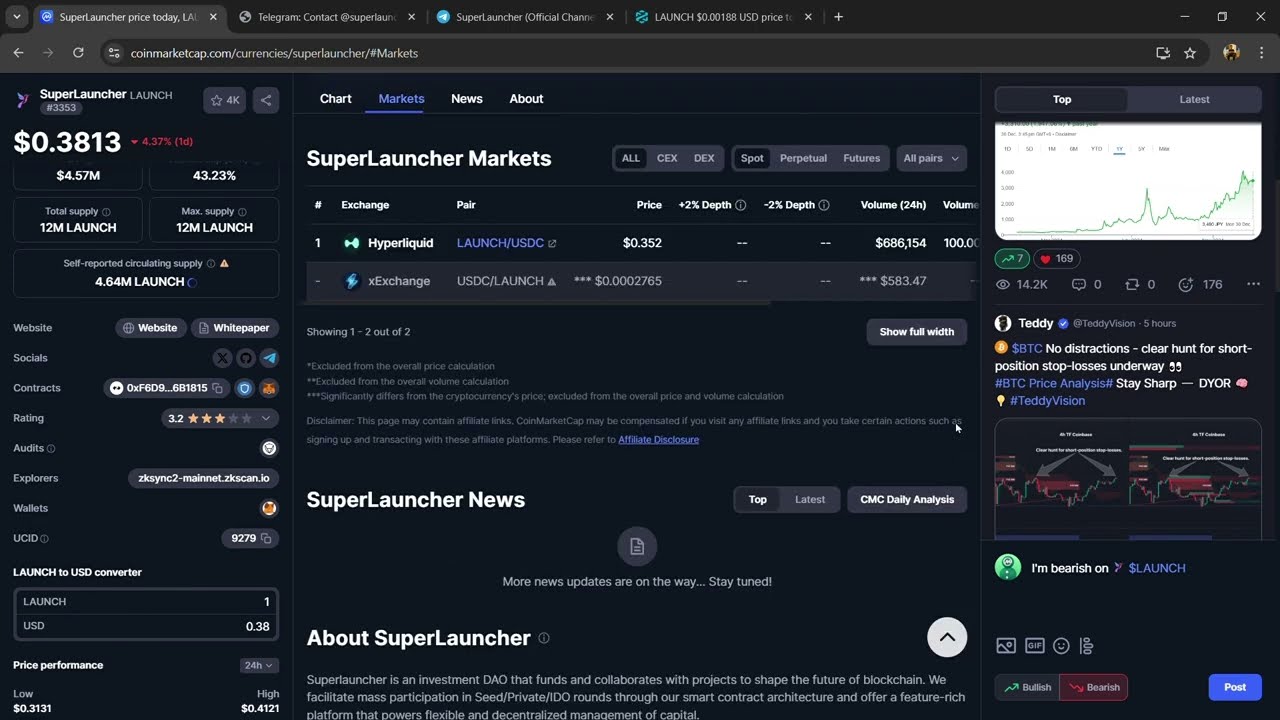The height and width of the screenshot is (720, 1280).
Task: Copy the UCID 9279 value
Action: pos(266,538)
